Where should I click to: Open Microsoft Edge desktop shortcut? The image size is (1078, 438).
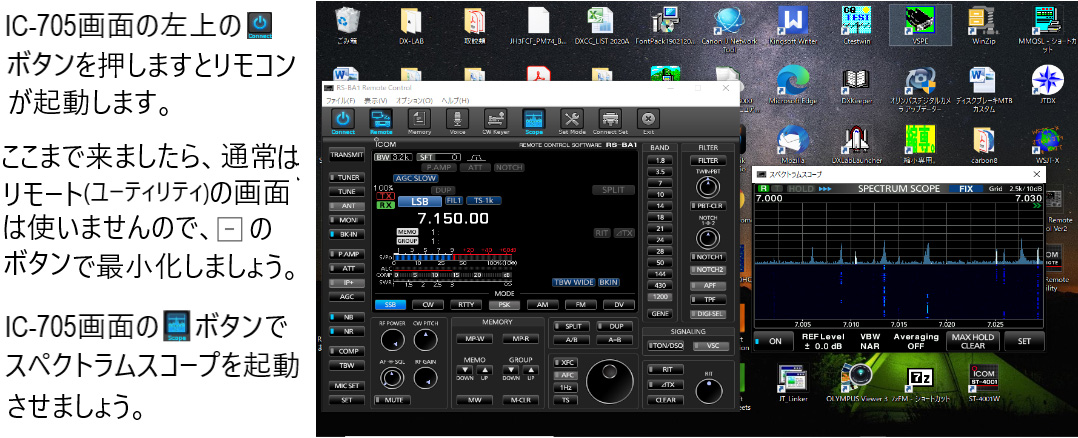coord(792,85)
